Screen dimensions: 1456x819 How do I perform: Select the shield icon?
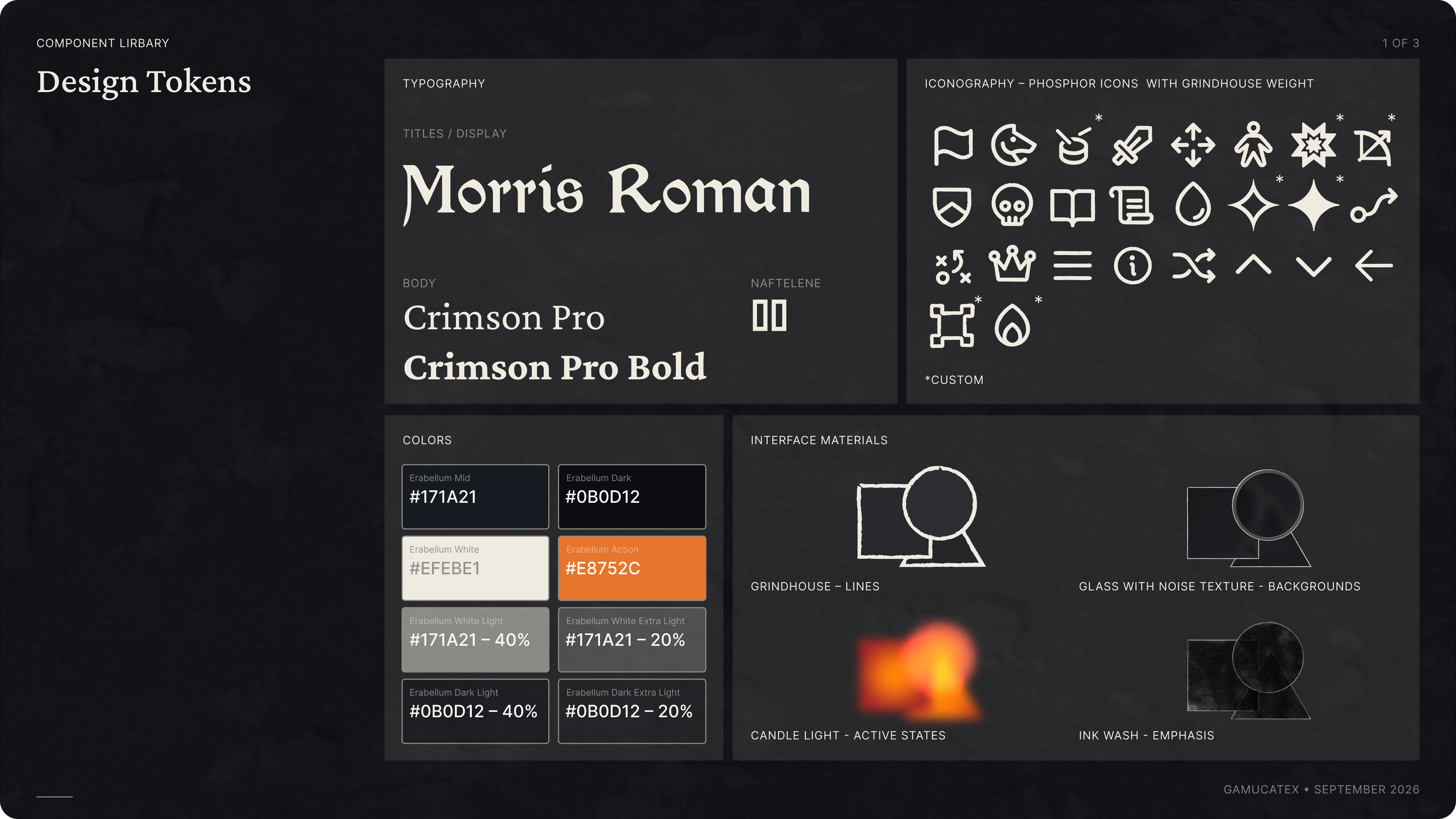click(x=952, y=207)
